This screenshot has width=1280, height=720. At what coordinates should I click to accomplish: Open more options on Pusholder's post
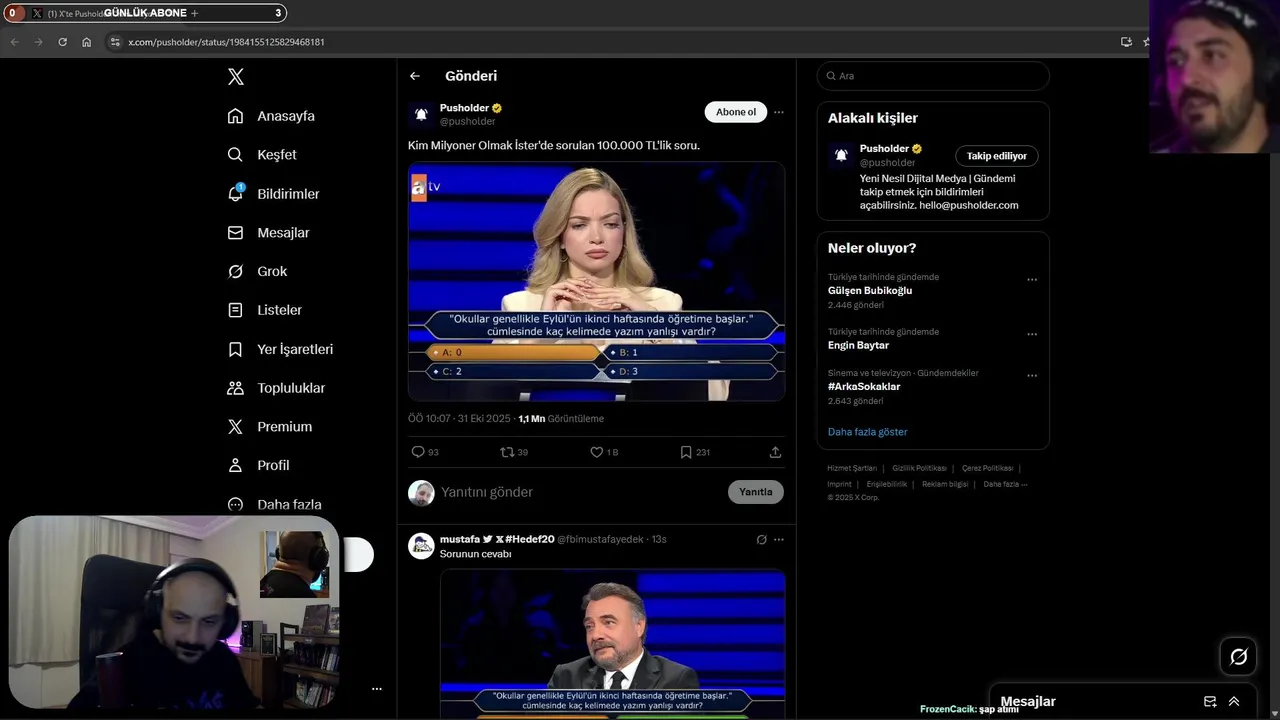coord(779,112)
